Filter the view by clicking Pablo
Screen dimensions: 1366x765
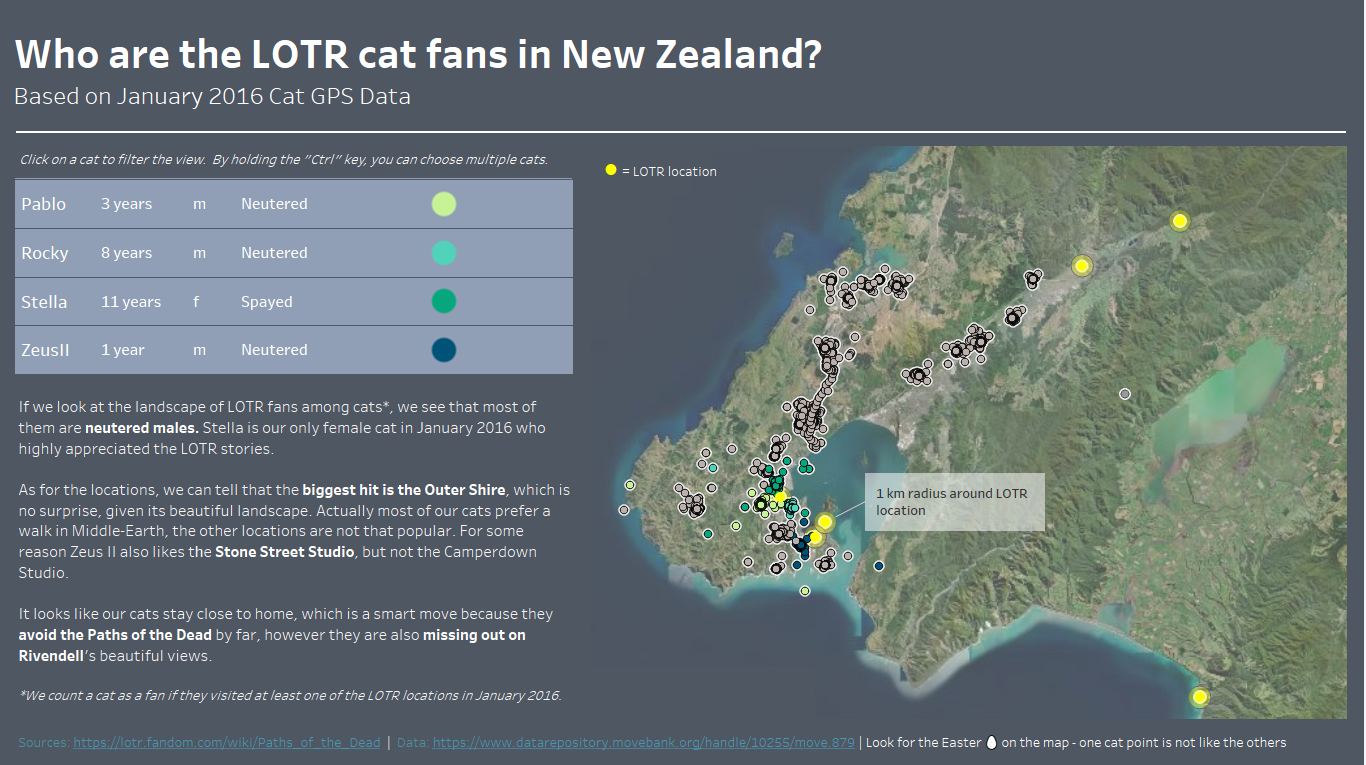pos(44,204)
